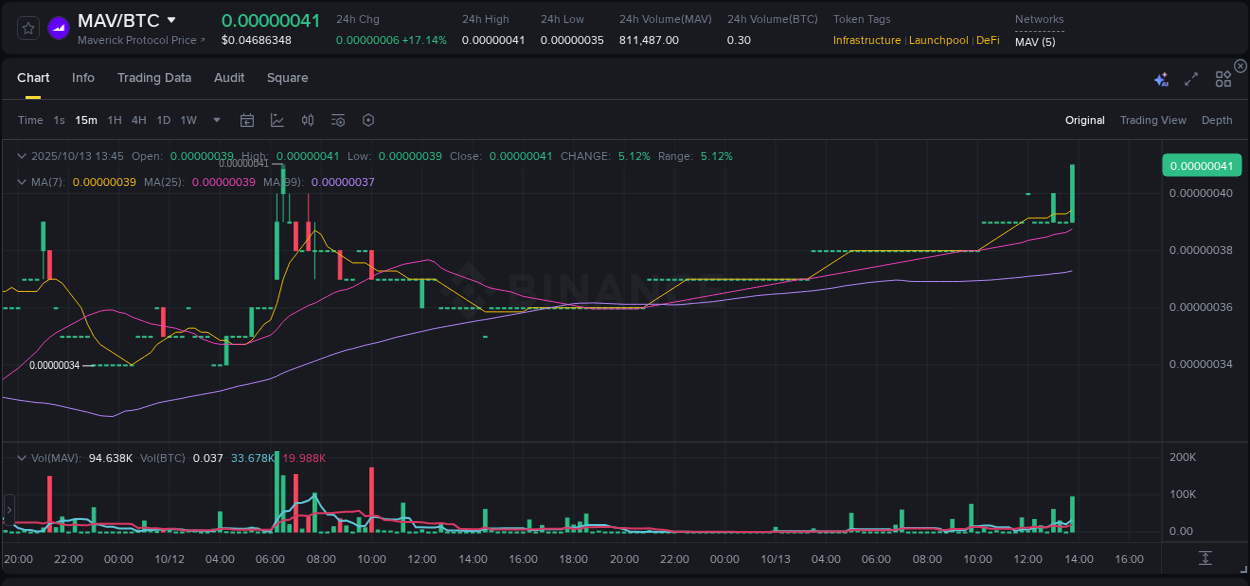The image size is (1250, 586).
Task: Collapse the MA indicator row
Action: pyautogui.click(x=21, y=182)
